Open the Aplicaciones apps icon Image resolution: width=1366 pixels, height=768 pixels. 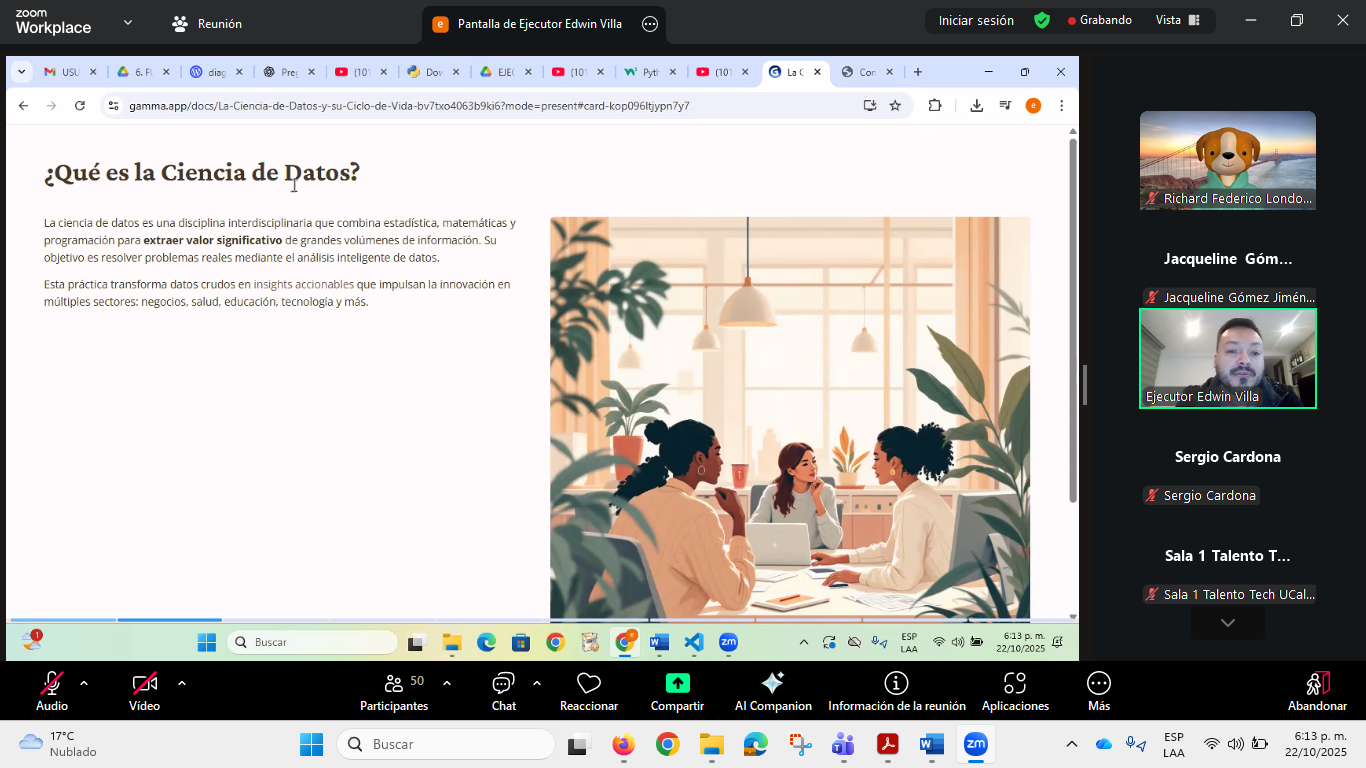[1015, 684]
